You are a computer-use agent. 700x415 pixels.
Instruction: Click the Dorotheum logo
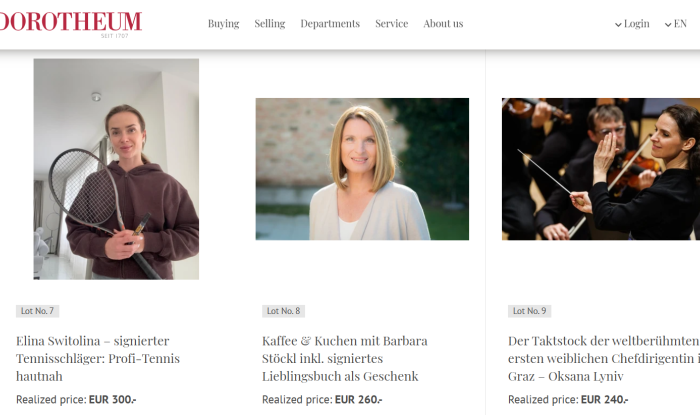click(71, 24)
